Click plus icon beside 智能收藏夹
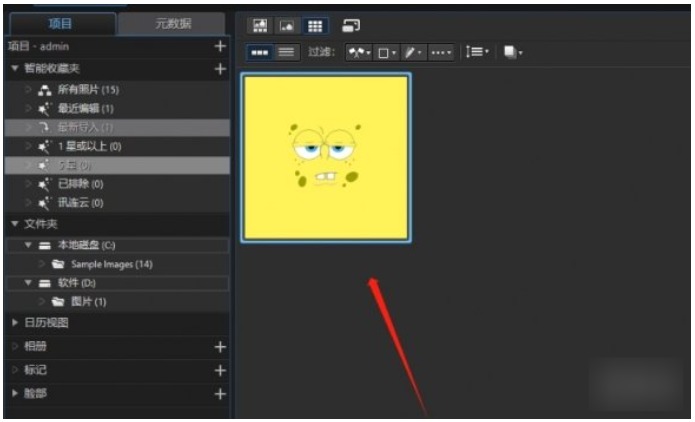The width and height of the screenshot is (695, 422). pyautogui.click(x=220, y=69)
